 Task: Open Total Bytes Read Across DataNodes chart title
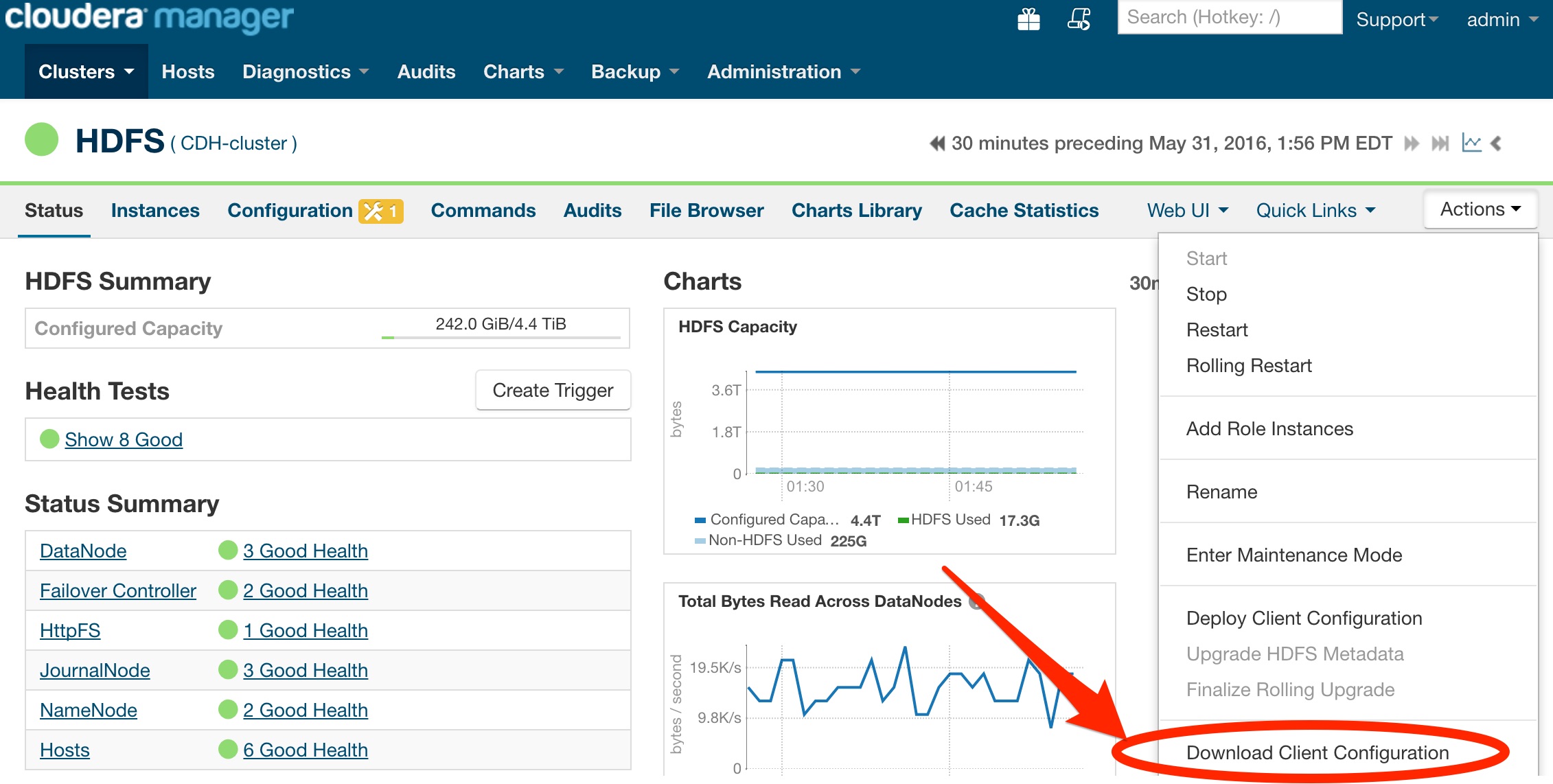[x=820, y=601]
